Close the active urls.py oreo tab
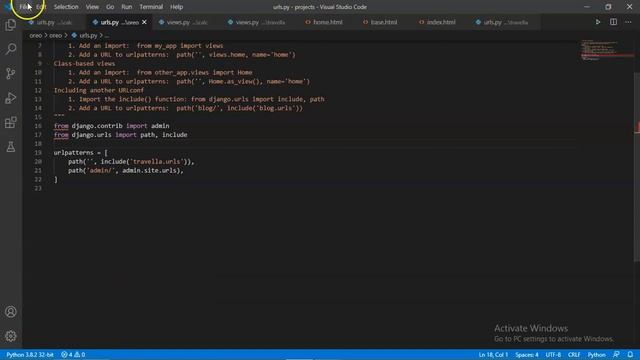The width and height of the screenshot is (640, 360). pyautogui.click(x=144, y=22)
